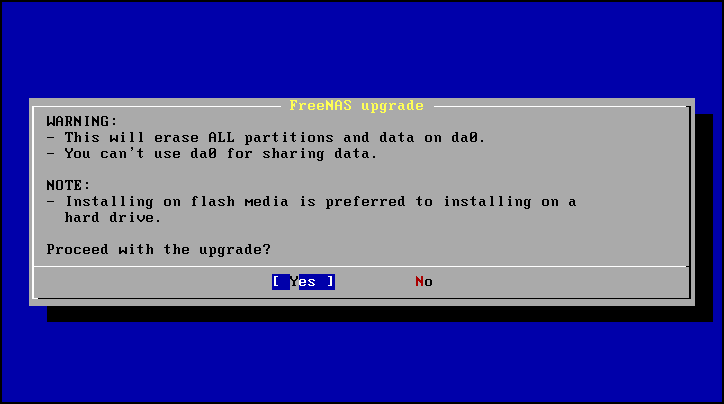724x404 pixels.
Task: Click the word 'preferred' in the note
Action: click(x=365, y=202)
